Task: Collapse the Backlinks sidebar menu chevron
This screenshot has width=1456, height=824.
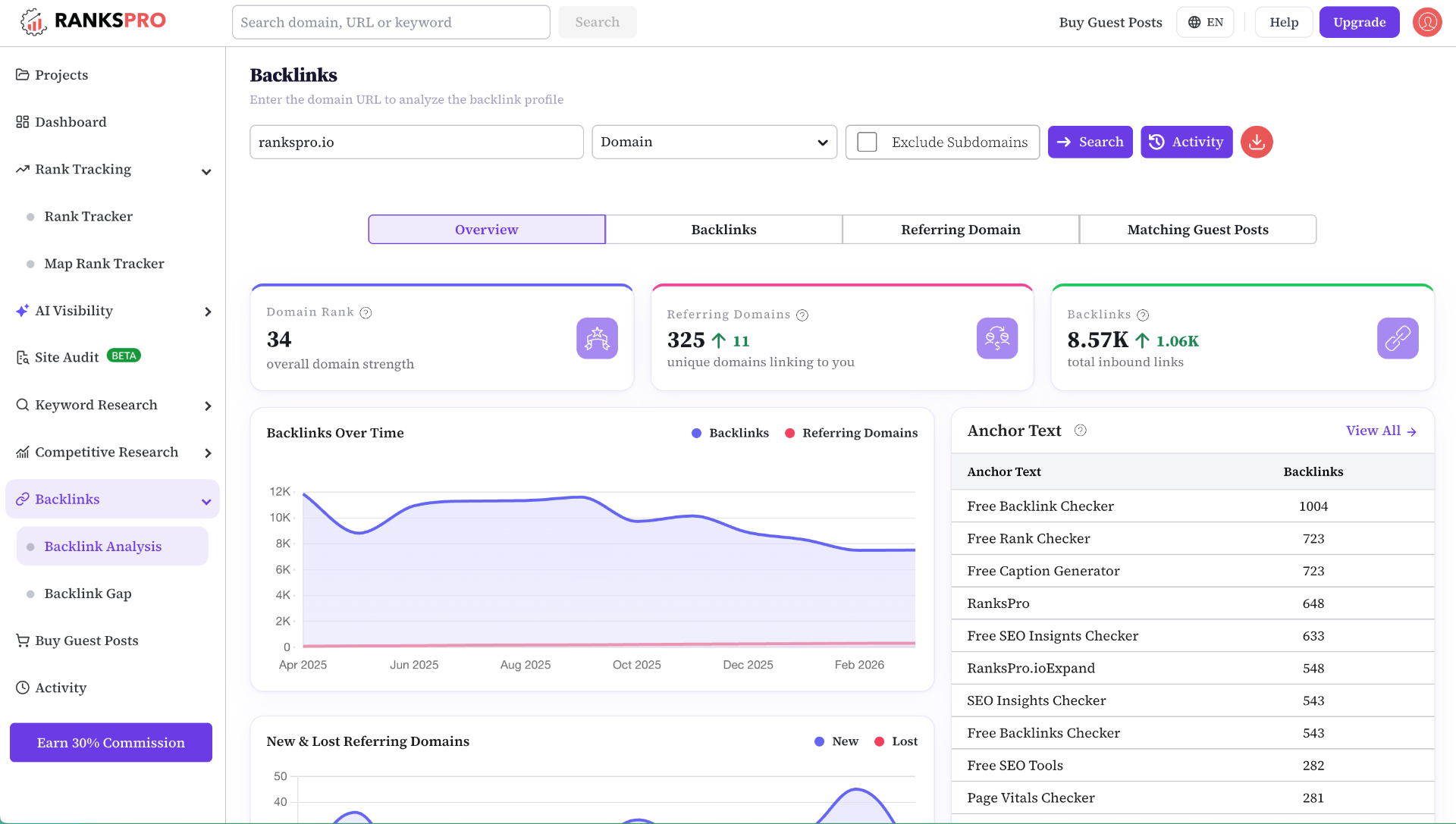Action: click(206, 502)
